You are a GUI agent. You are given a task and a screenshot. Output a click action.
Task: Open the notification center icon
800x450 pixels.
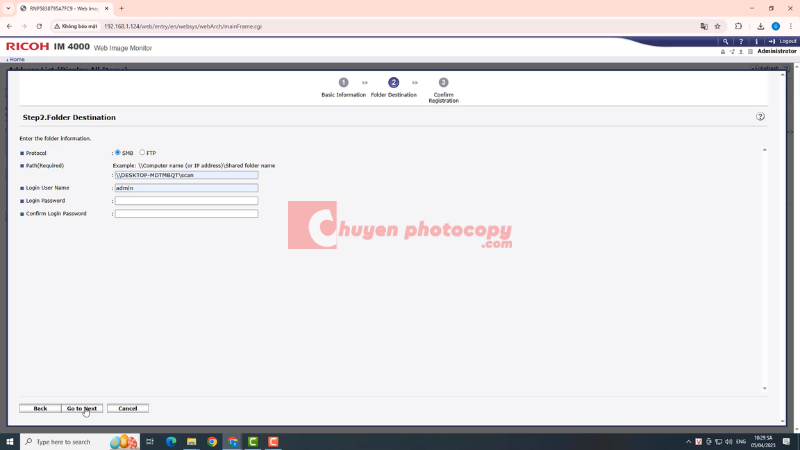pyautogui.click(x=786, y=441)
